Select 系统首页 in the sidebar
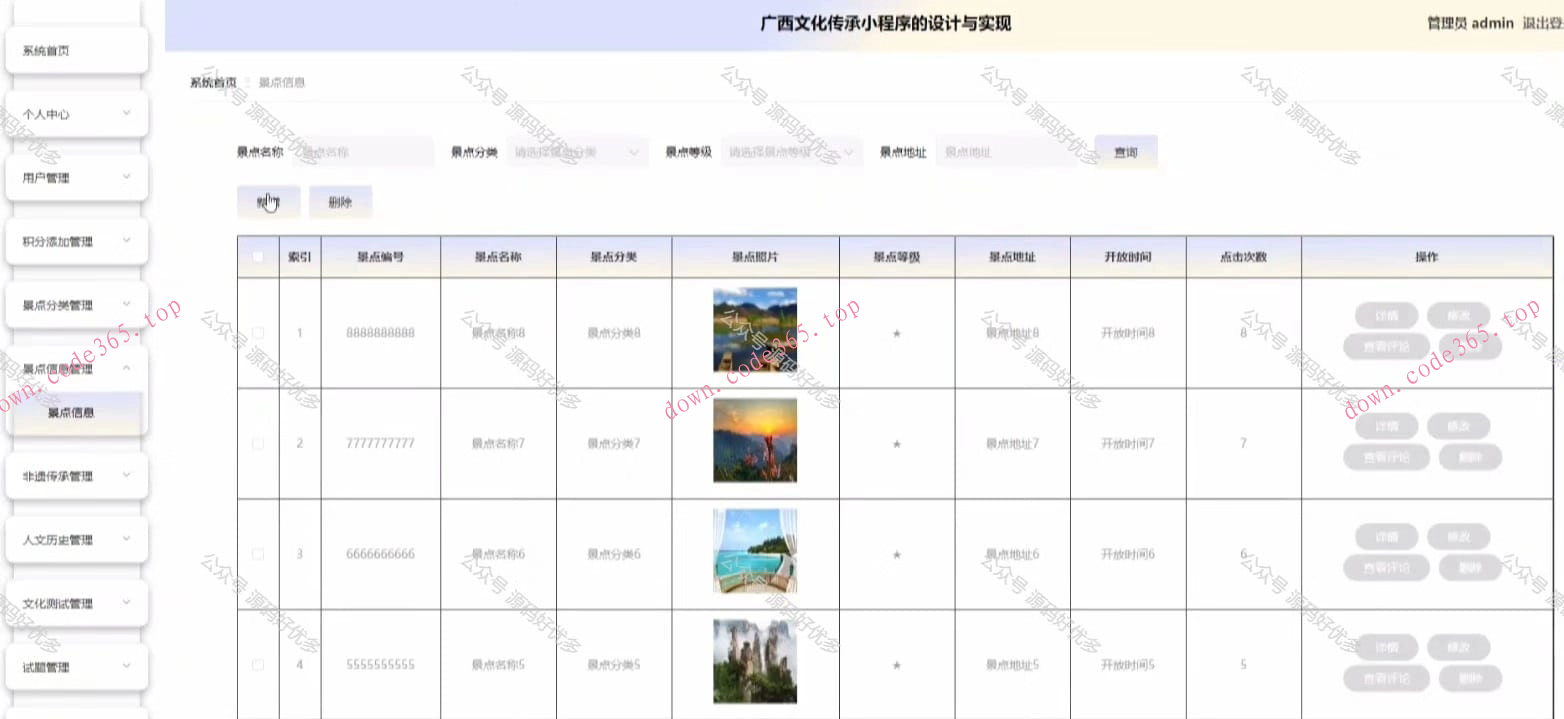 tap(76, 48)
